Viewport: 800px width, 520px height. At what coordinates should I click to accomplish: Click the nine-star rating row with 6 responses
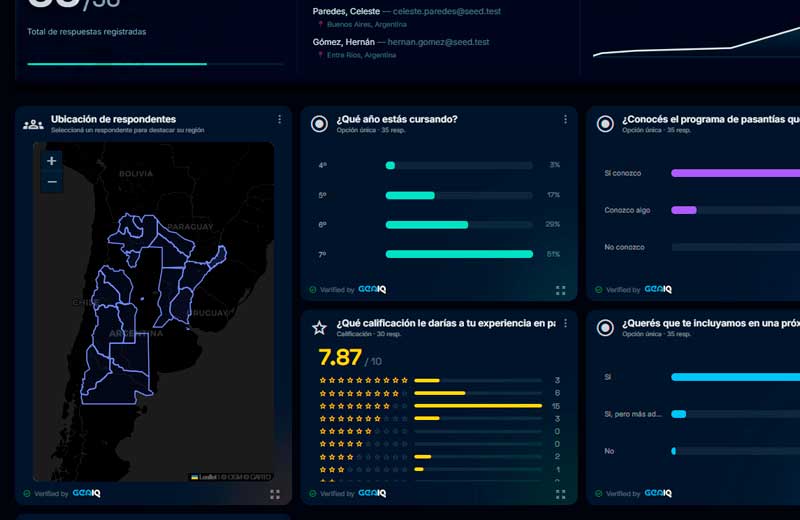pos(439,393)
